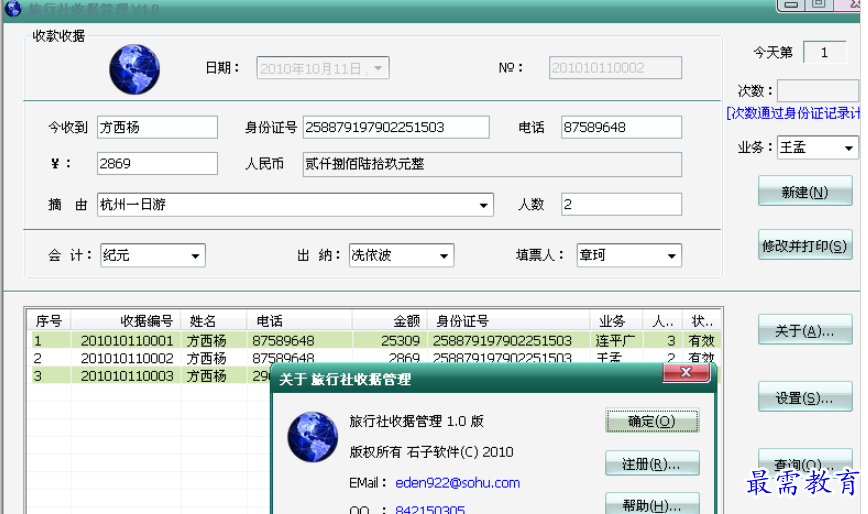
Task: Click the ¥ amount field with 2869
Action: pyautogui.click(x=157, y=164)
